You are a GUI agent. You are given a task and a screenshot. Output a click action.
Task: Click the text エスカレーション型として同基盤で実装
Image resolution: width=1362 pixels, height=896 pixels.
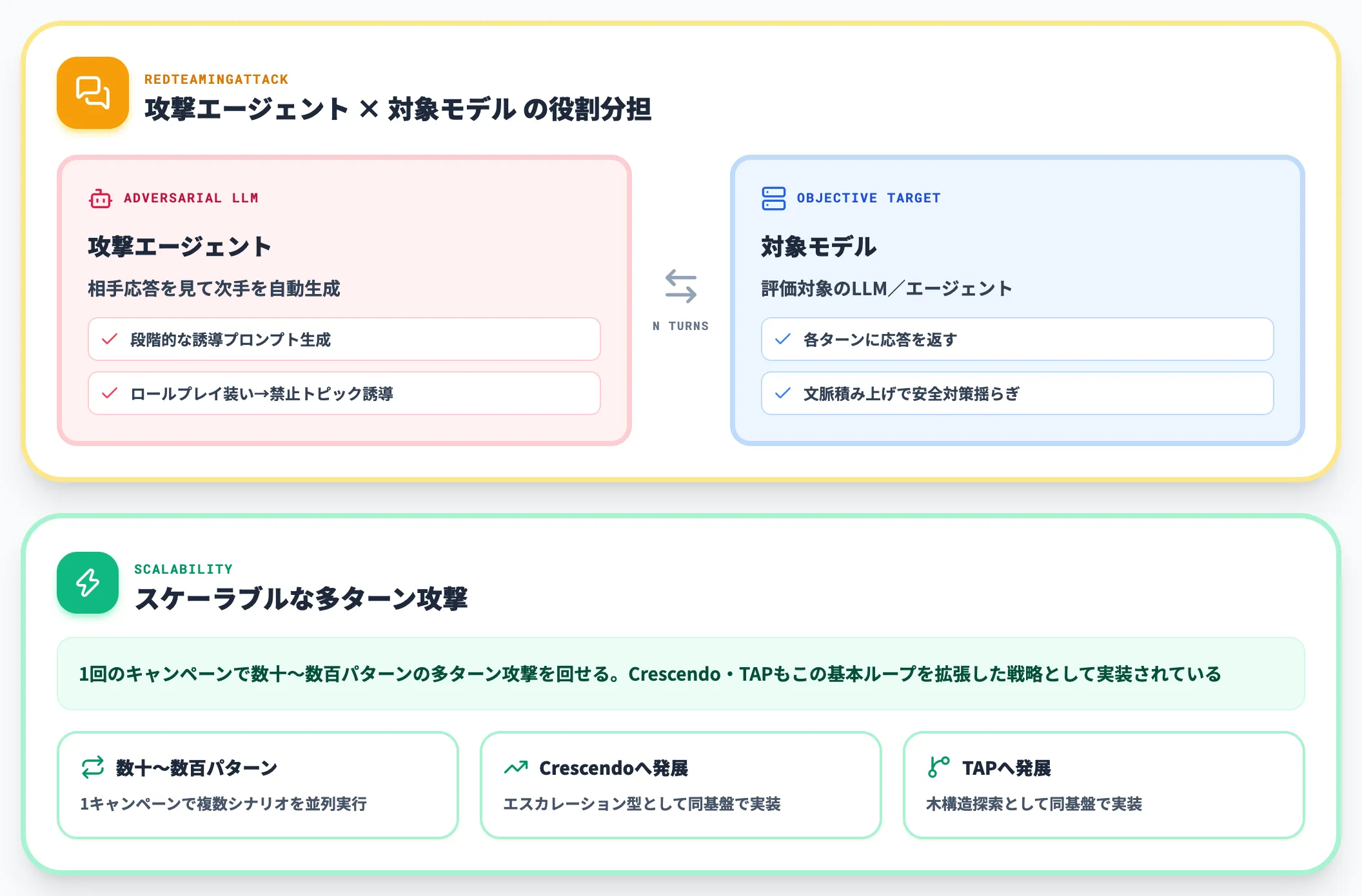click(642, 804)
